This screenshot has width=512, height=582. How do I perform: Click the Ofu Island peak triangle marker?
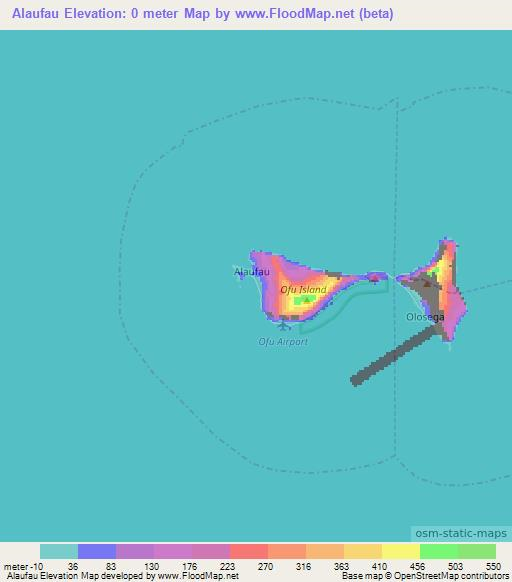307,300
